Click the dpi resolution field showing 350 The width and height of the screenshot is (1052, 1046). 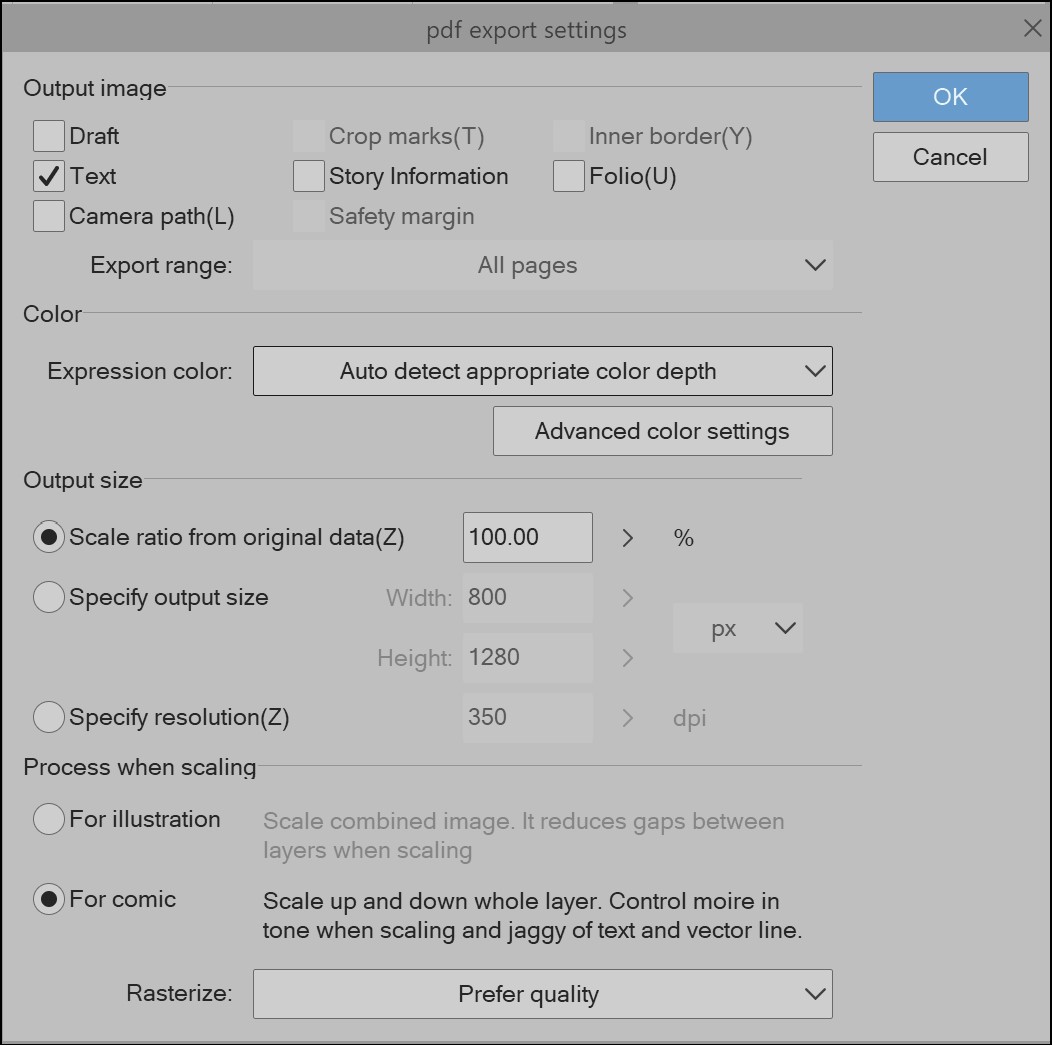coord(527,717)
